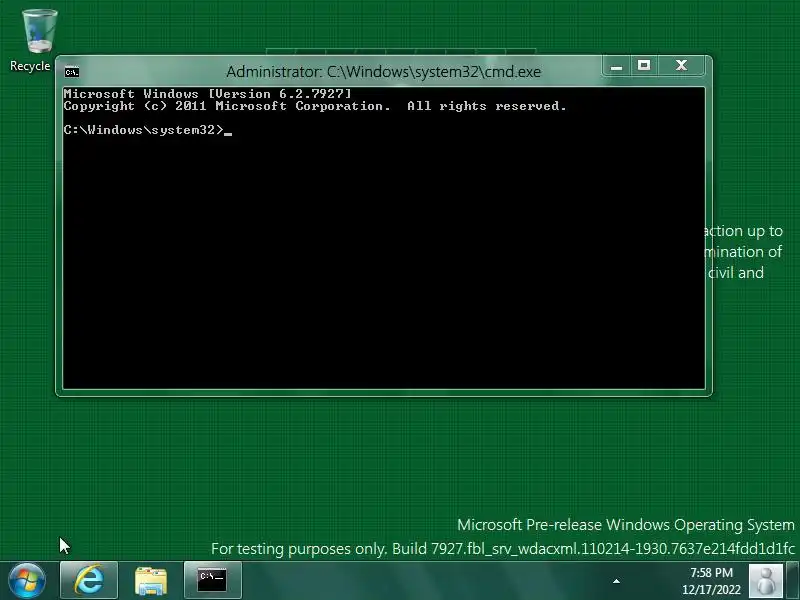
Task: Maximize the Command Prompt window
Action: click(x=644, y=66)
